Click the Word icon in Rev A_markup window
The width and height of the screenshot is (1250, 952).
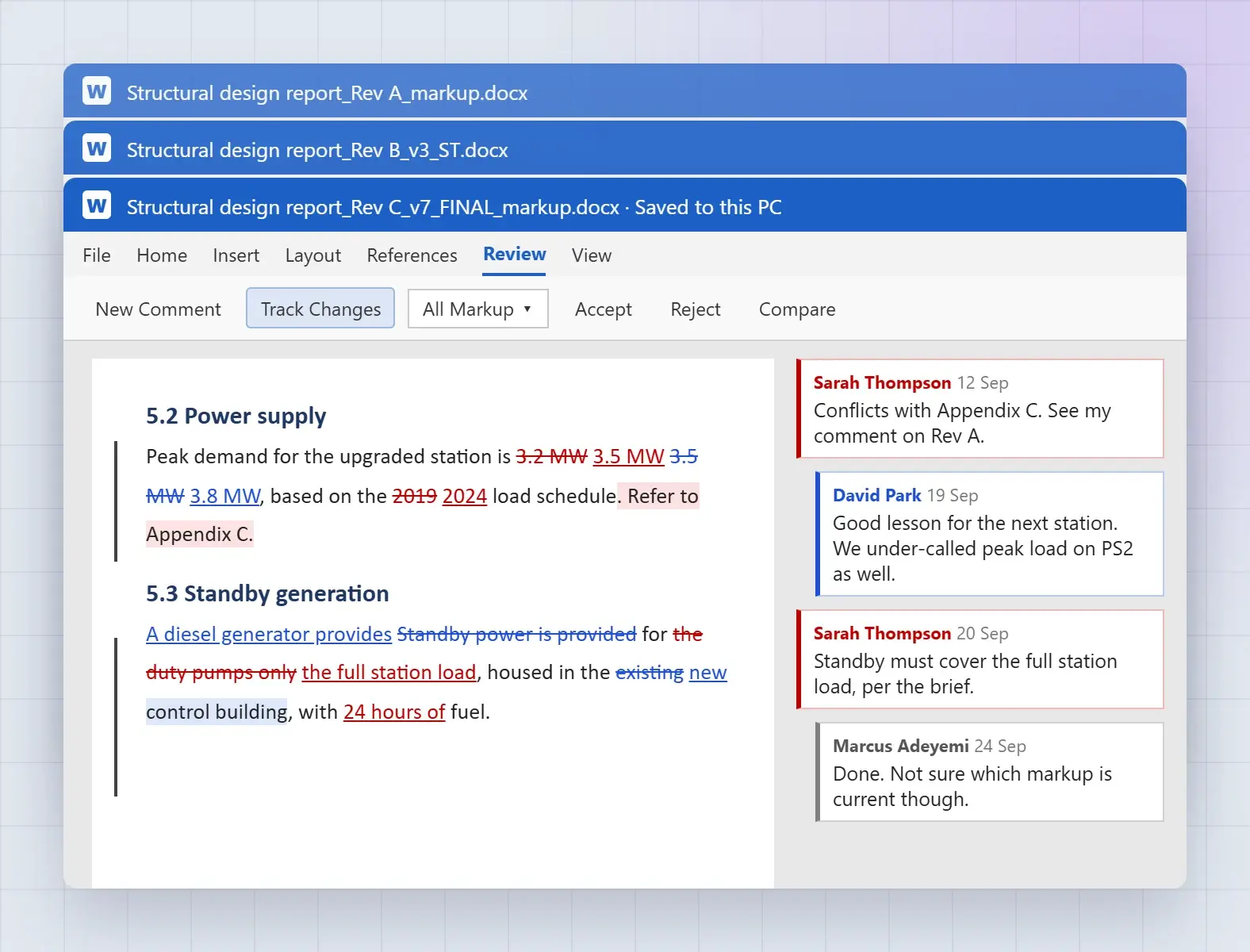click(97, 92)
